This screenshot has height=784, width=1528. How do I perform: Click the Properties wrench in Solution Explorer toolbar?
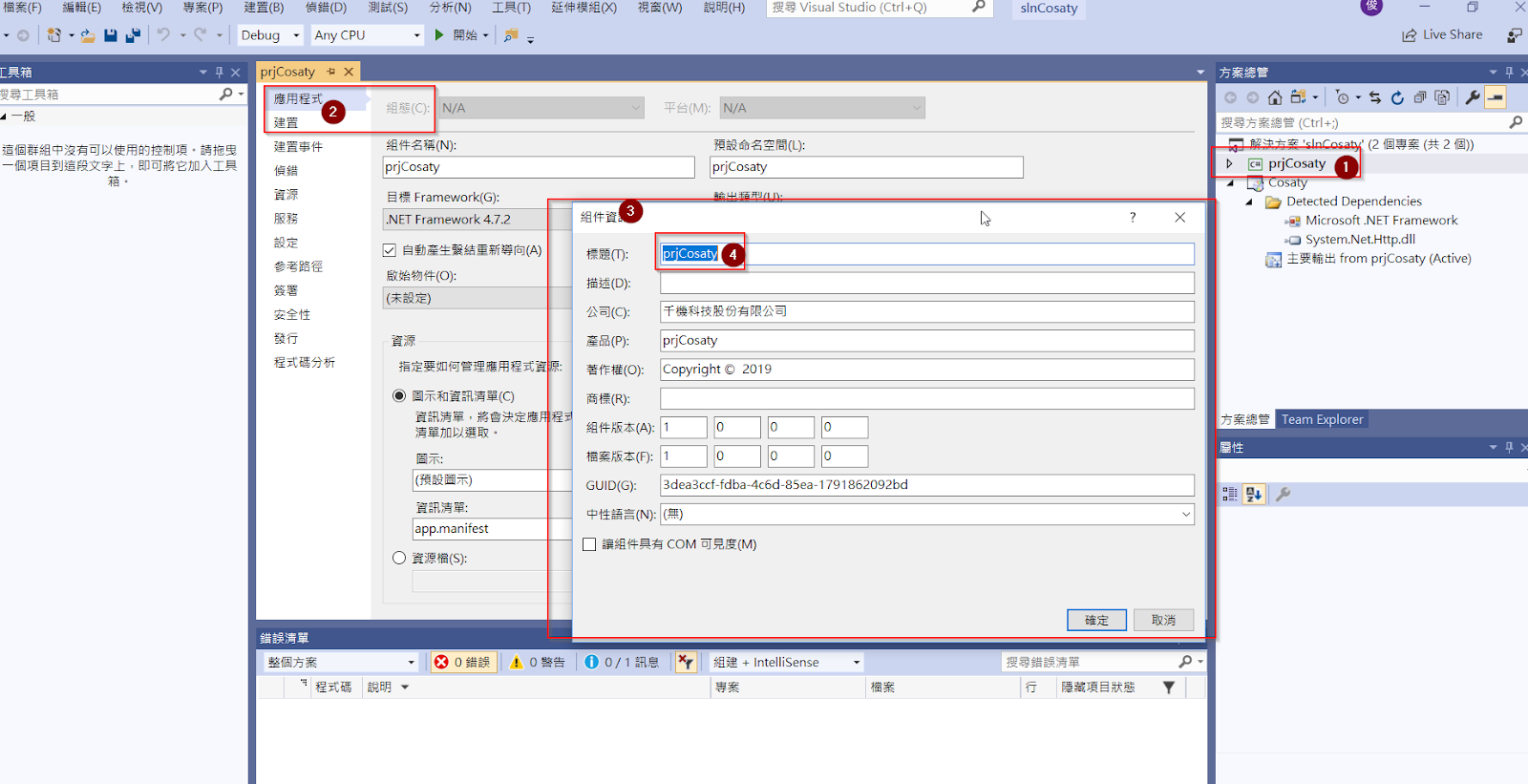pyautogui.click(x=1473, y=97)
